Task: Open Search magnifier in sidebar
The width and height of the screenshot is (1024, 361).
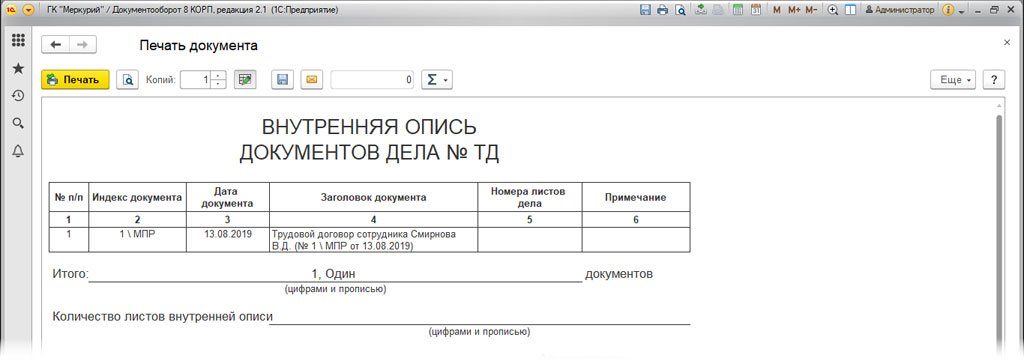Action: coord(18,123)
